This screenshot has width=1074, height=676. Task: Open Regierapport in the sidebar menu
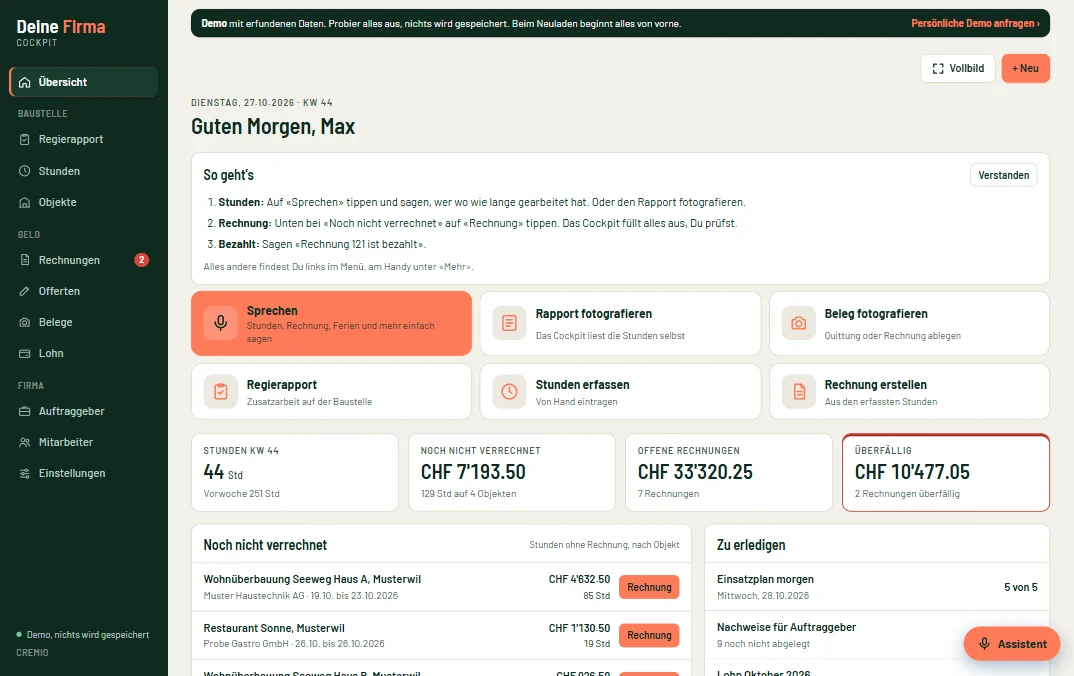point(84,139)
